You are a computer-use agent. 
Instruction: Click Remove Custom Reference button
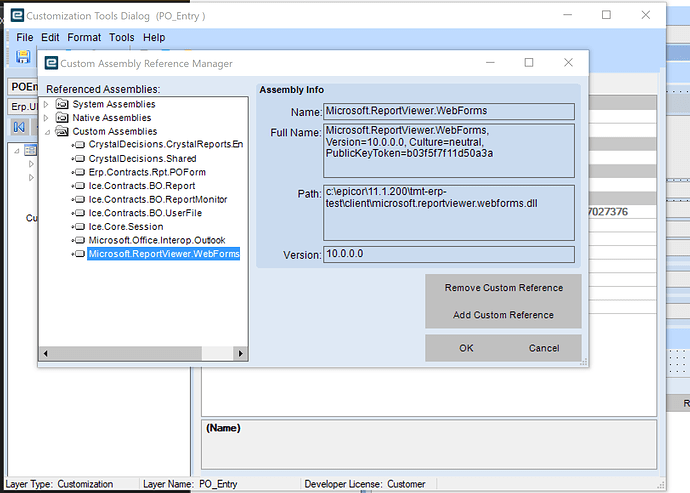503,288
